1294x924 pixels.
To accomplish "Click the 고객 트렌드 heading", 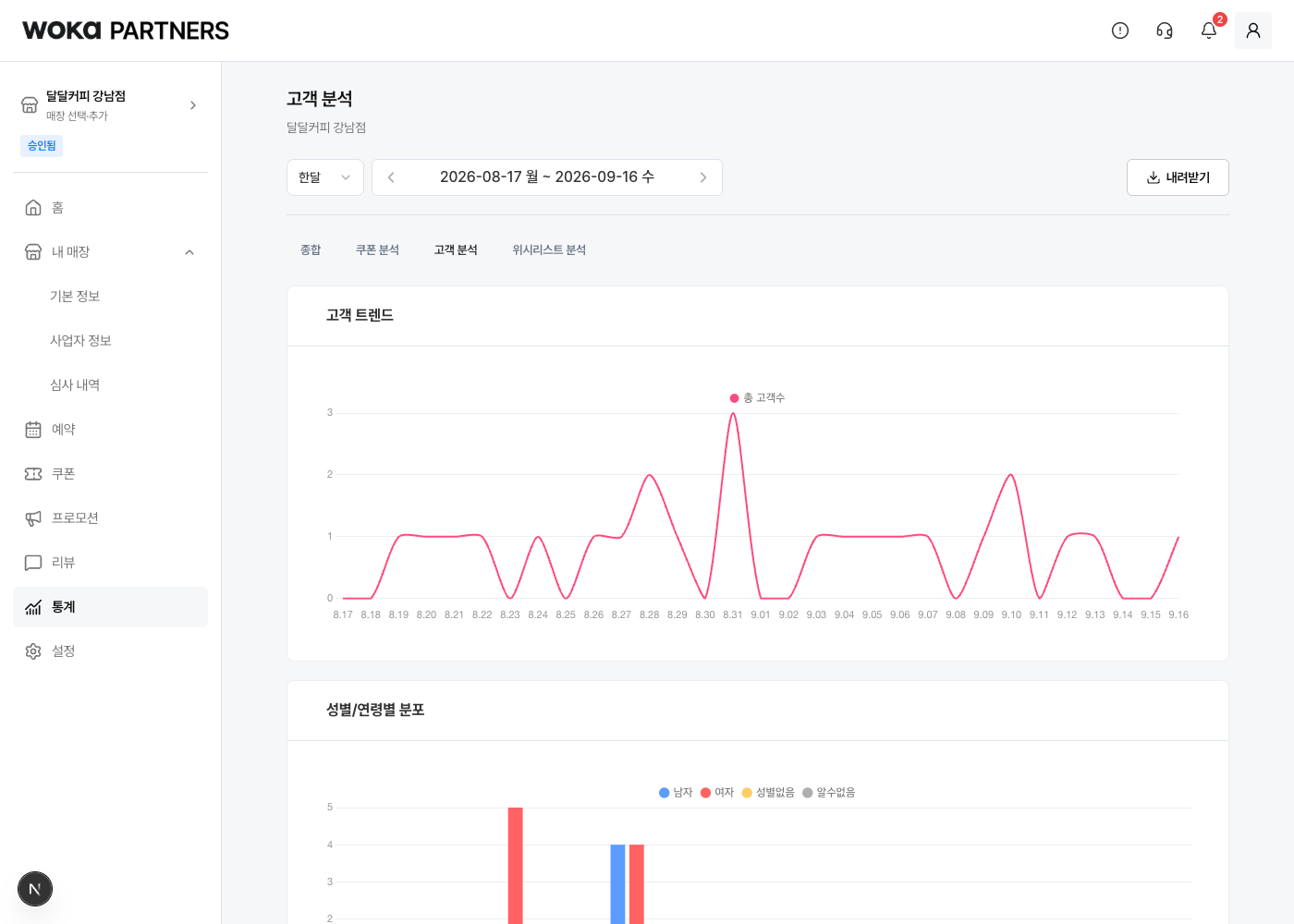I will [360, 316].
